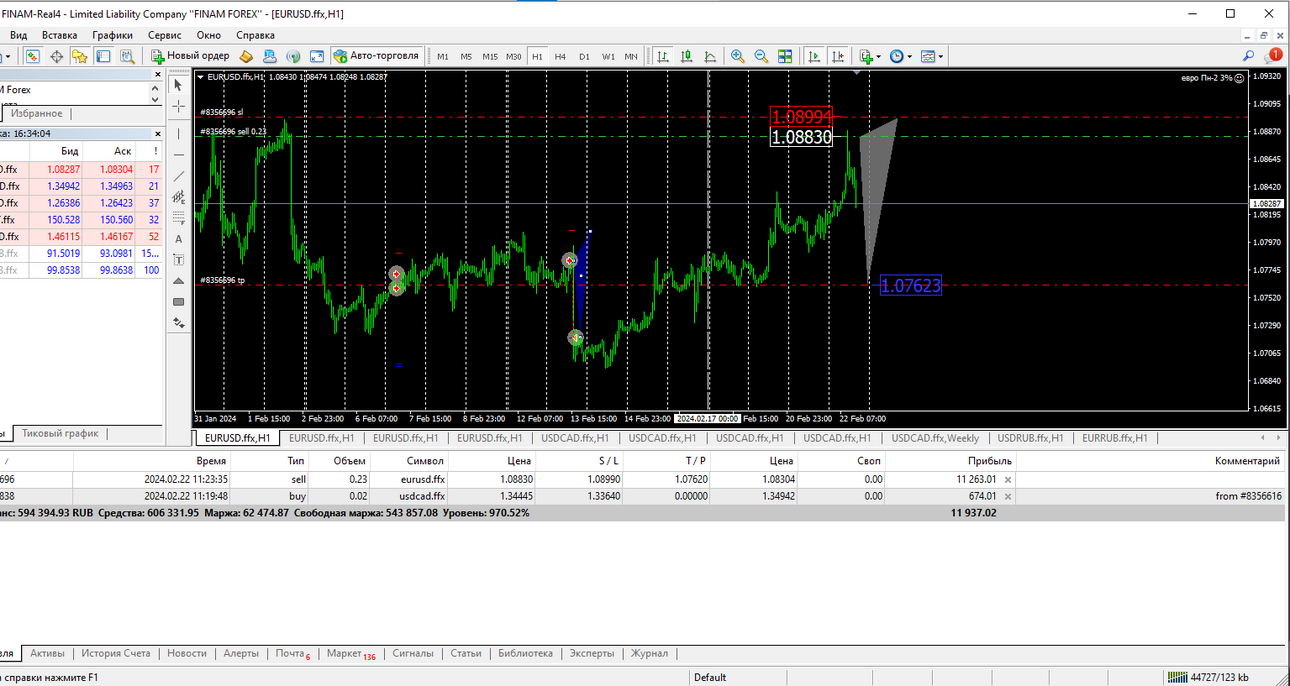This screenshot has height=686, width=1290.
Task: Select the crosshair tool in drawing toolbar
Action: click(179, 106)
